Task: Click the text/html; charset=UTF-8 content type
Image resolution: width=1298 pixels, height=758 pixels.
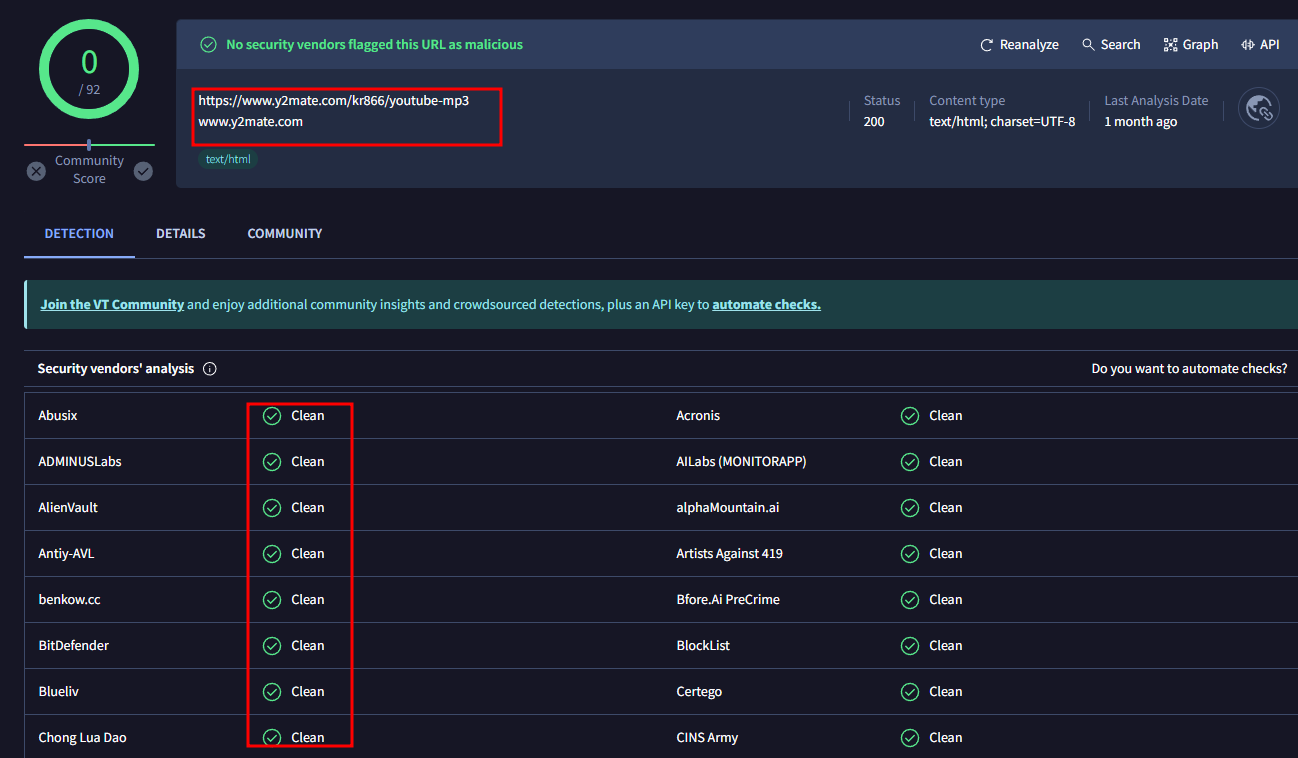Action: click(1002, 122)
